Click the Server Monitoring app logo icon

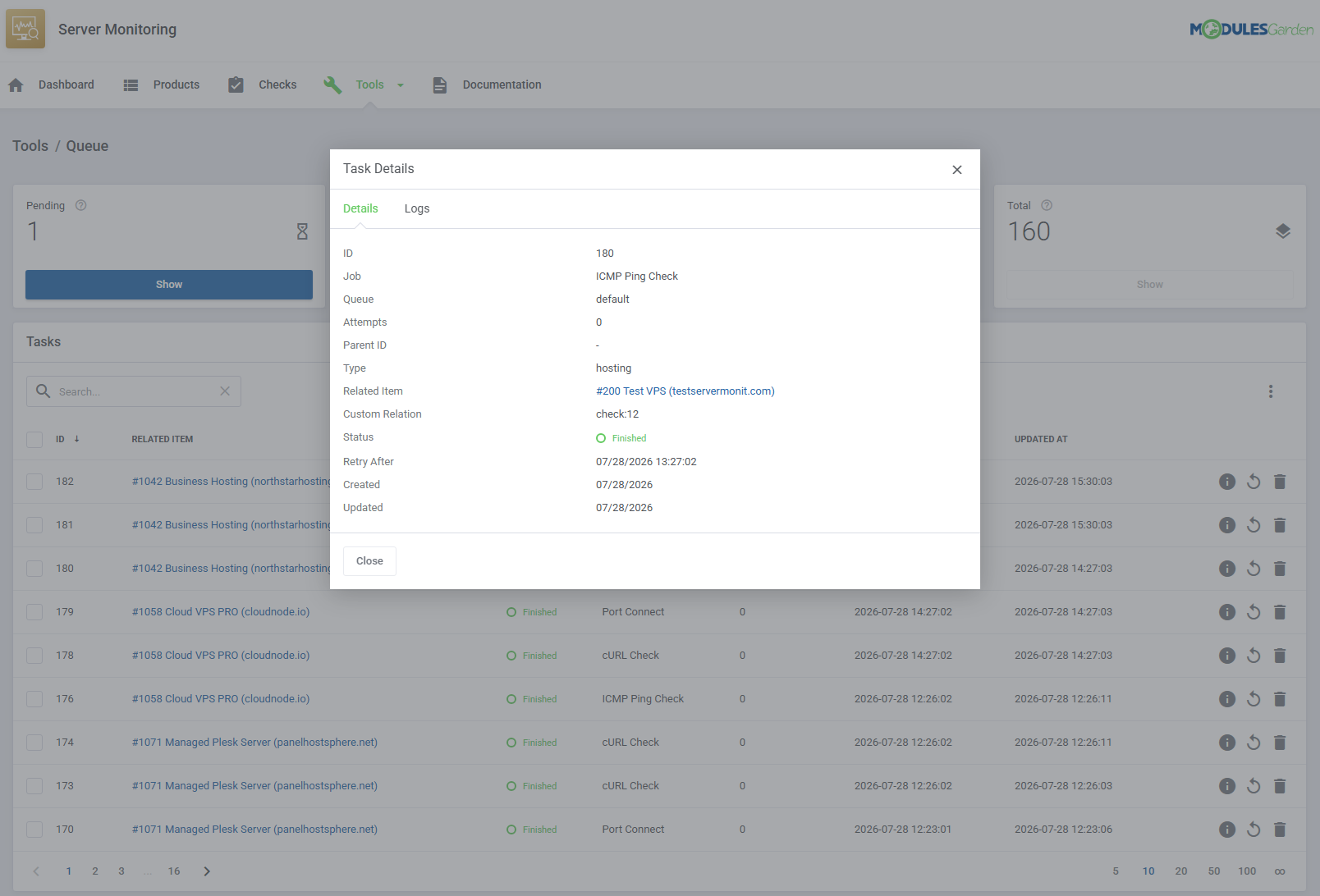[x=25, y=29]
